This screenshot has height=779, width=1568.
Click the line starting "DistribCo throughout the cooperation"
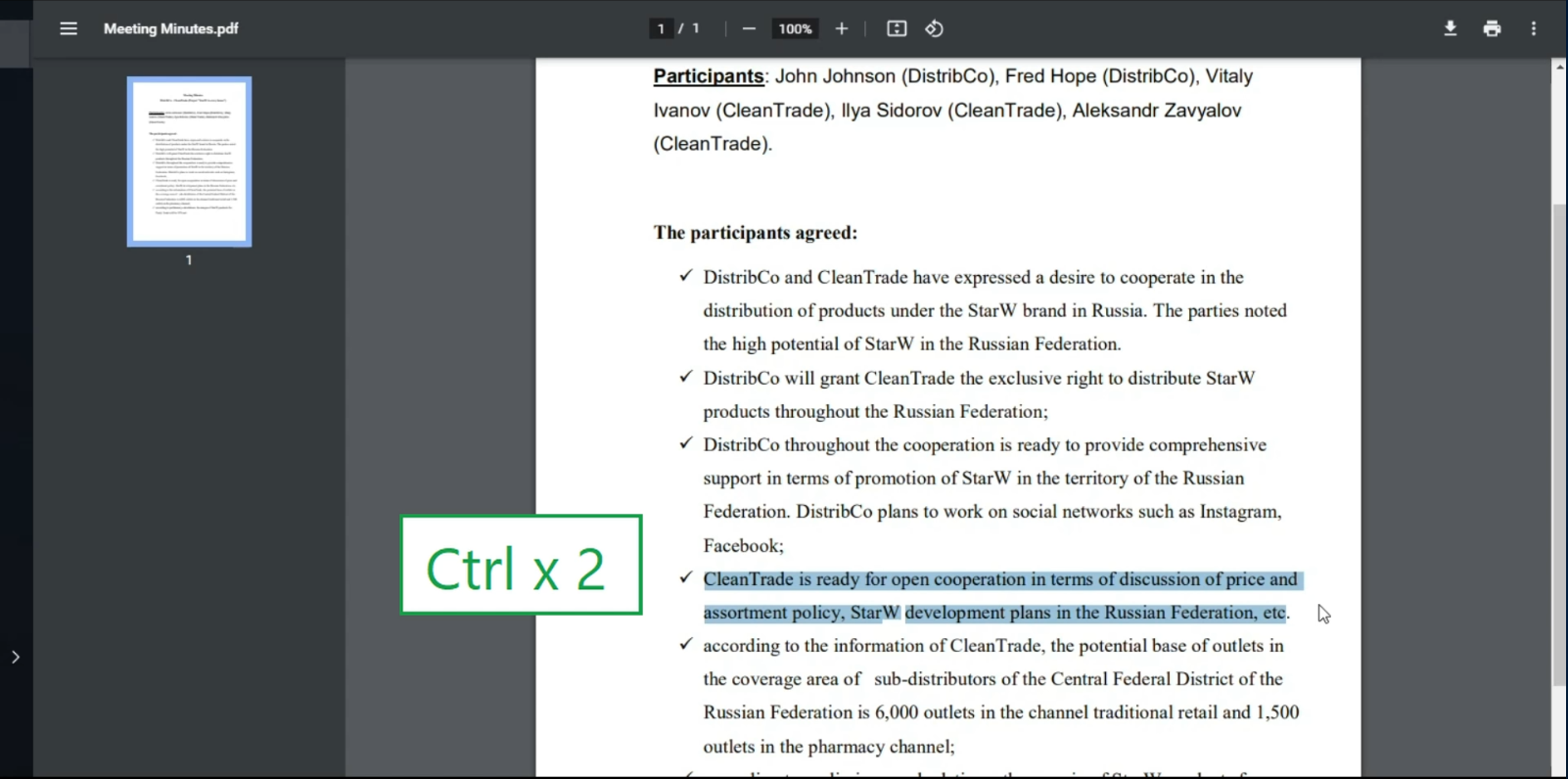click(x=985, y=445)
